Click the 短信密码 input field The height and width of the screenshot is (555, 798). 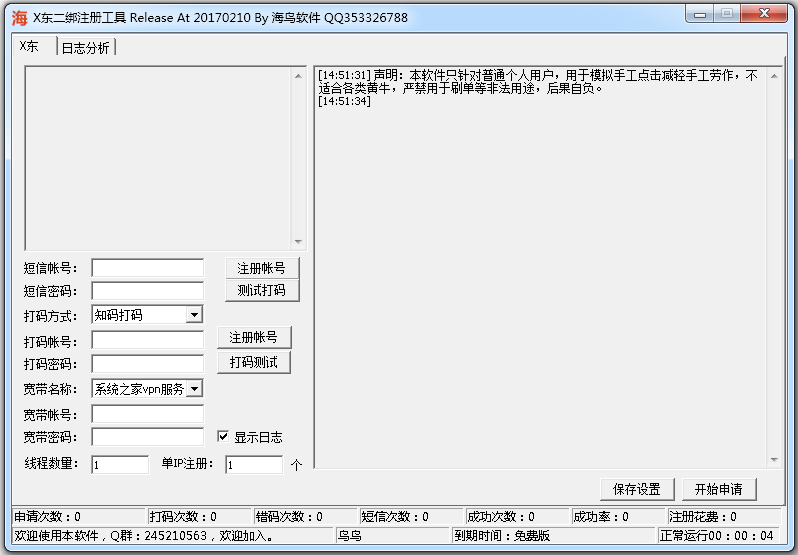coord(147,291)
